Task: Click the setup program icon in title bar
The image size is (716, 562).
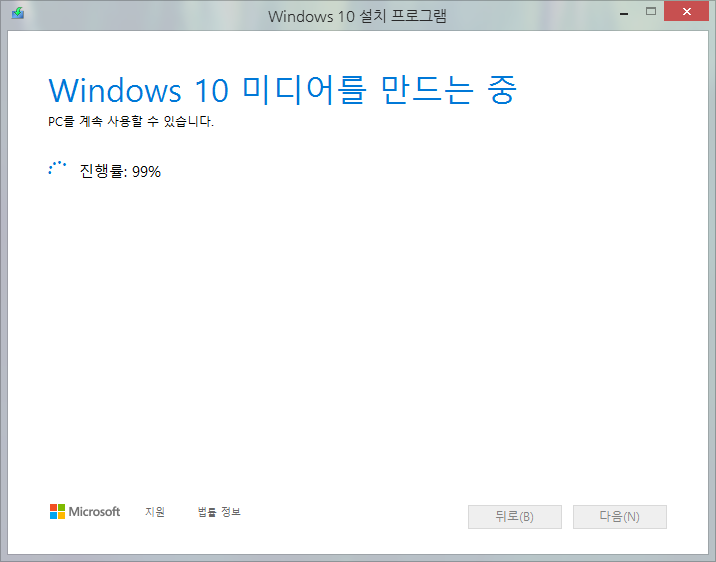Action: click(18, 13)
